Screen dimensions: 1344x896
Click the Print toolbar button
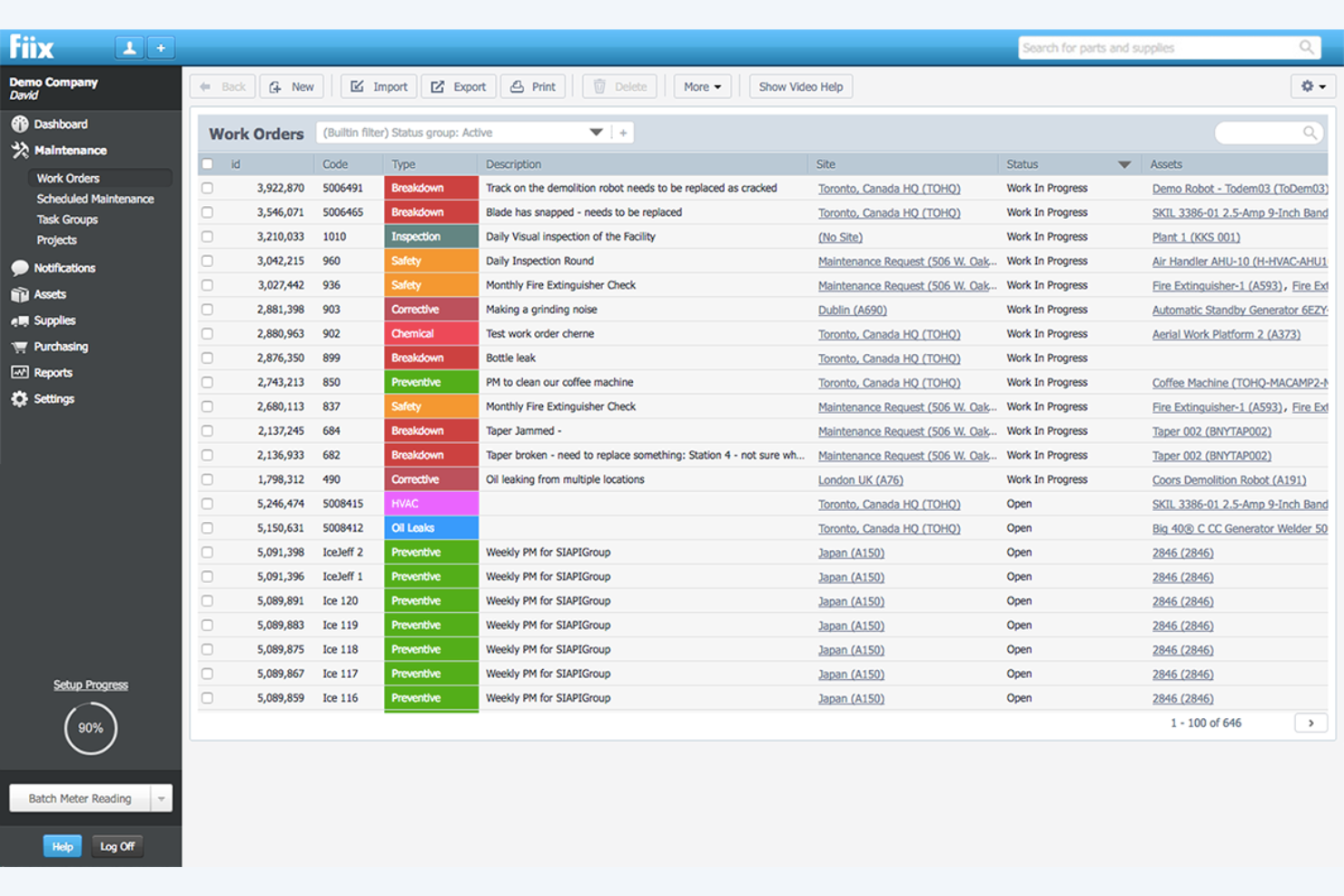533,87
